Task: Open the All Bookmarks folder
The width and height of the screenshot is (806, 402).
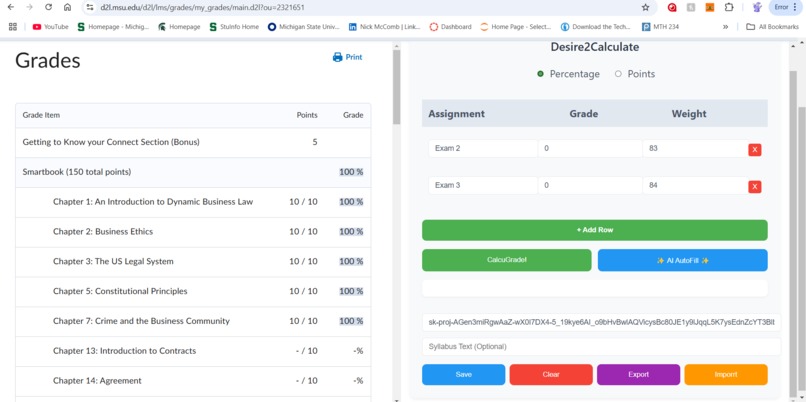Action: [773, 27]
